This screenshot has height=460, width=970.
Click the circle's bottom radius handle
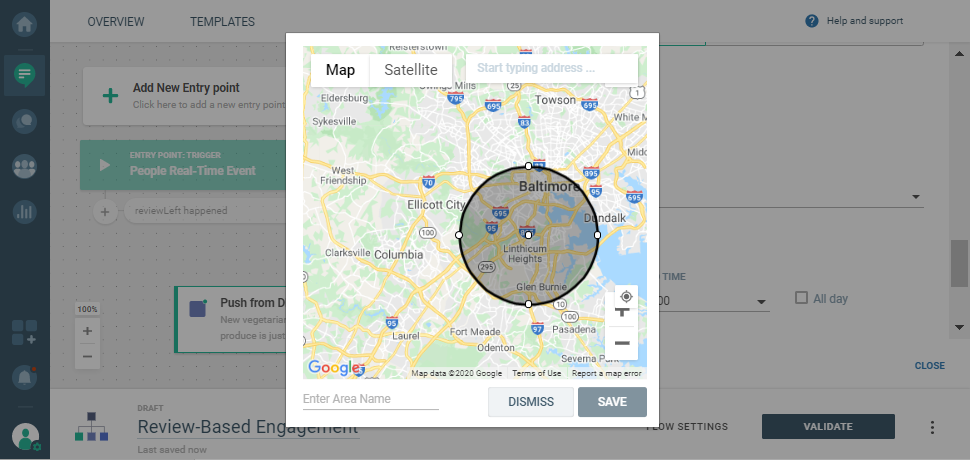(528, 304)
